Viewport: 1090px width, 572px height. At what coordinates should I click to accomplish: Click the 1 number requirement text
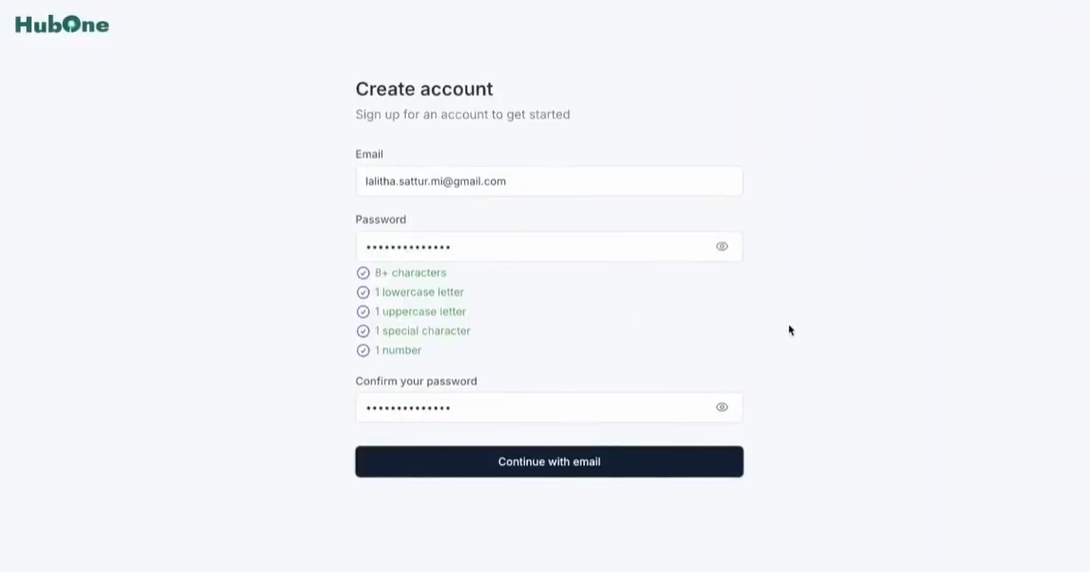coord(398,351)
